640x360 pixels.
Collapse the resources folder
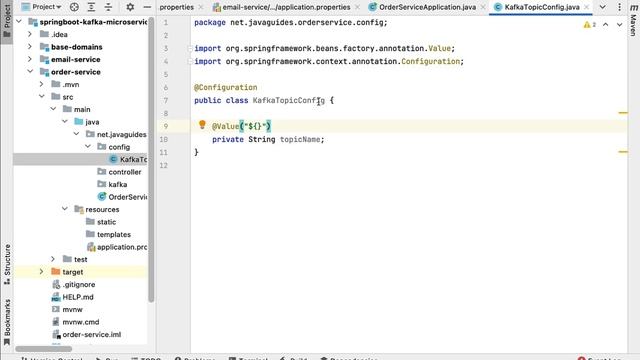point(65,209)
